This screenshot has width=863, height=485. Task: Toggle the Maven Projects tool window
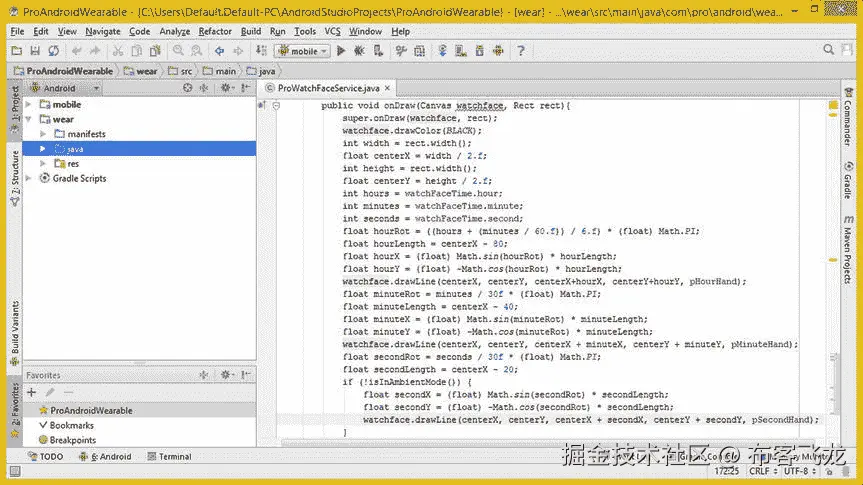[848, 249]
